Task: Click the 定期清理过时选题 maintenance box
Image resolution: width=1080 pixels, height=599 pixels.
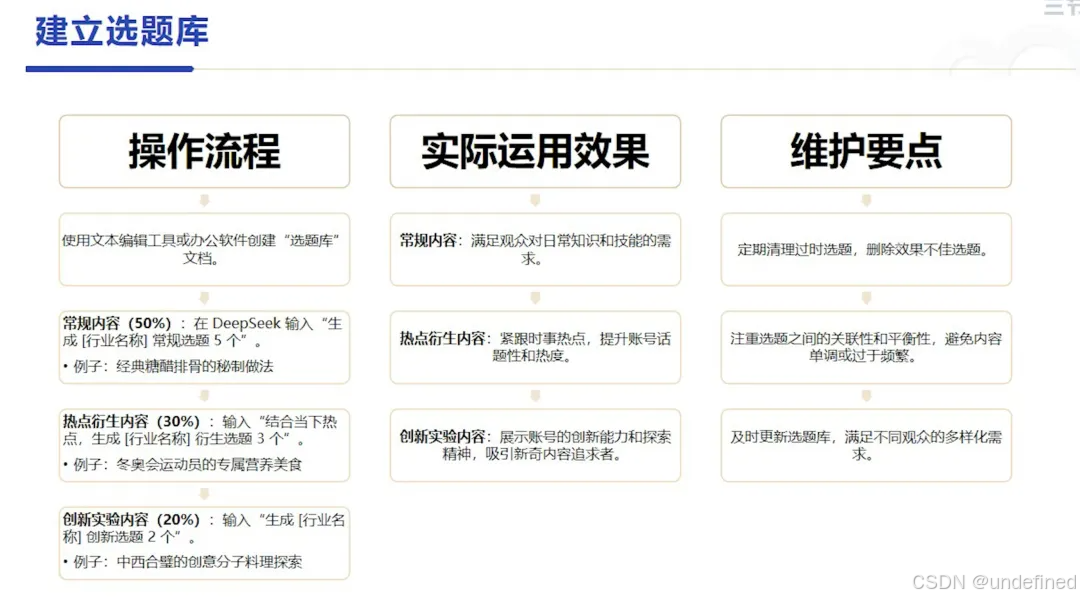Action: point(866,248)
